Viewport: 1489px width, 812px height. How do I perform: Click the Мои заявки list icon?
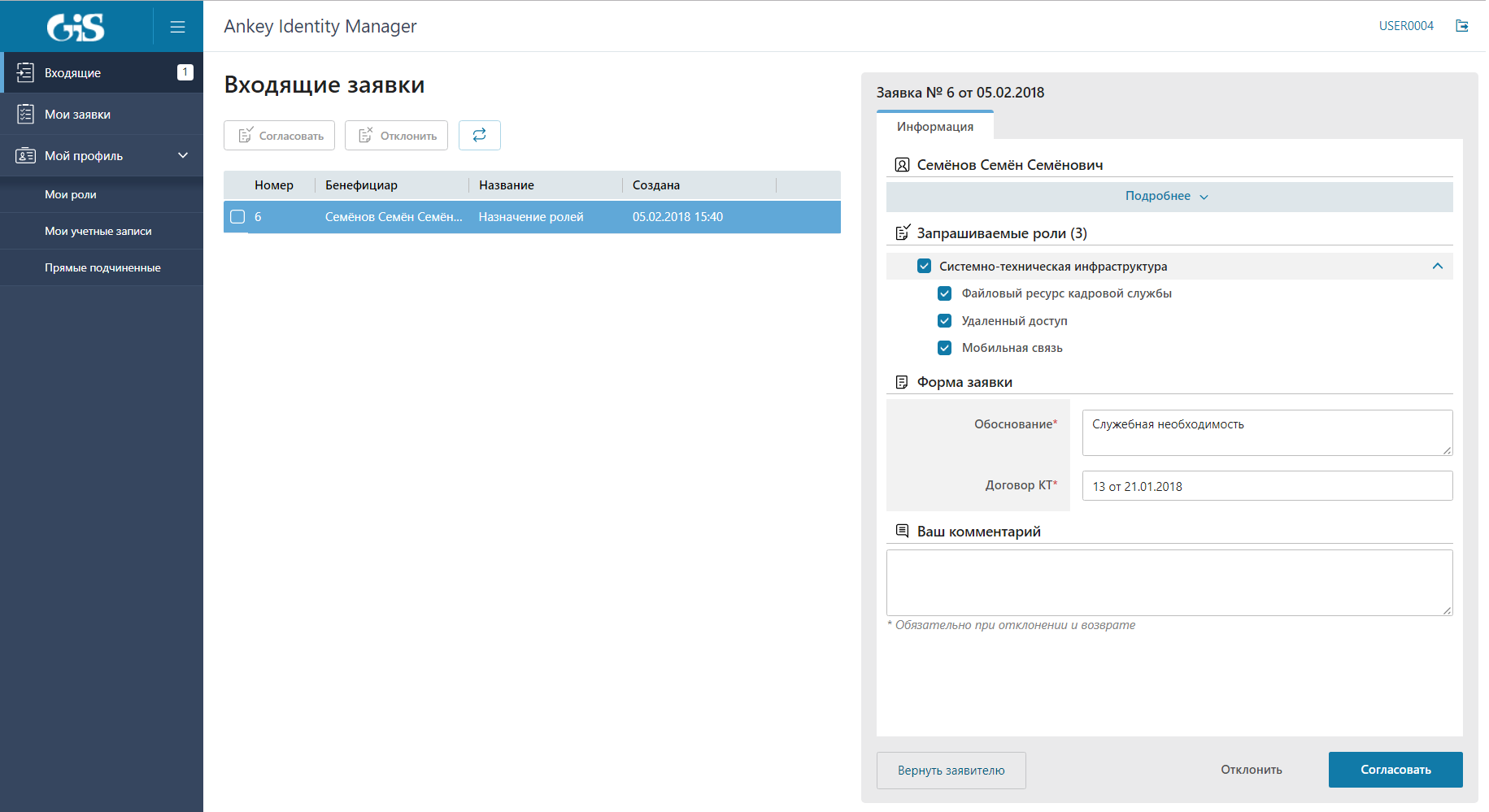tap(25, 114)
